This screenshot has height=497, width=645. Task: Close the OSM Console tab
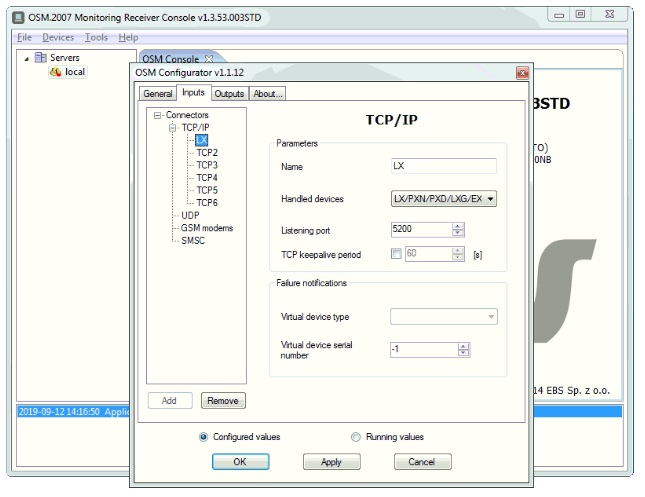pyautogui.click(x=208, y=58)
